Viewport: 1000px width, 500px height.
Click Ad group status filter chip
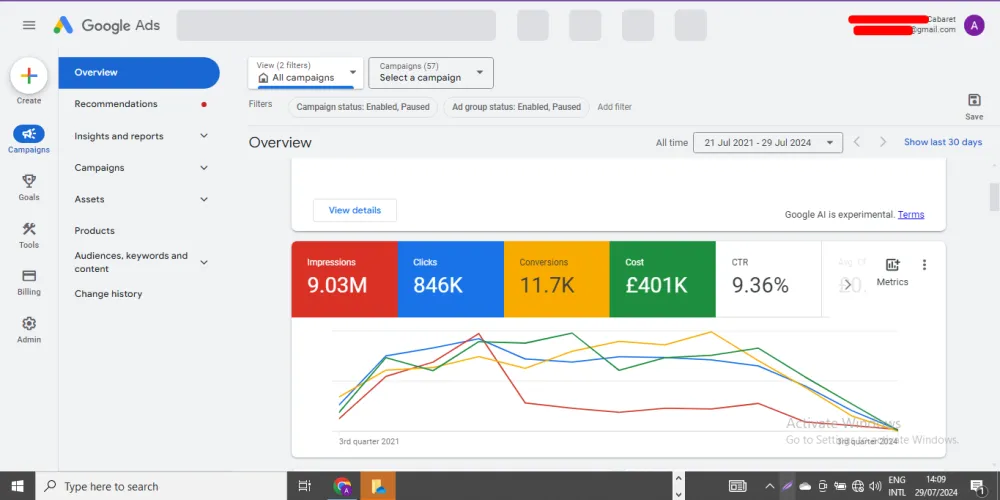pos(517,107)
